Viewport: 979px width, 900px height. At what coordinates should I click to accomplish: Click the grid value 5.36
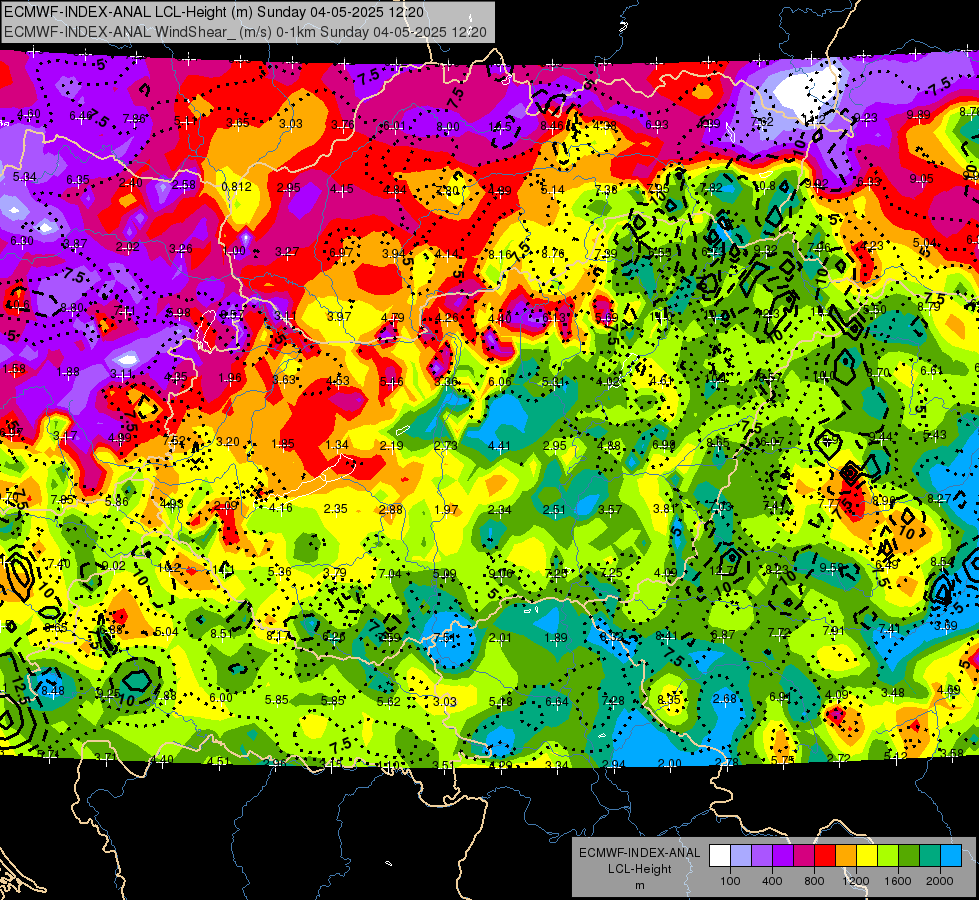click(280, 571)
